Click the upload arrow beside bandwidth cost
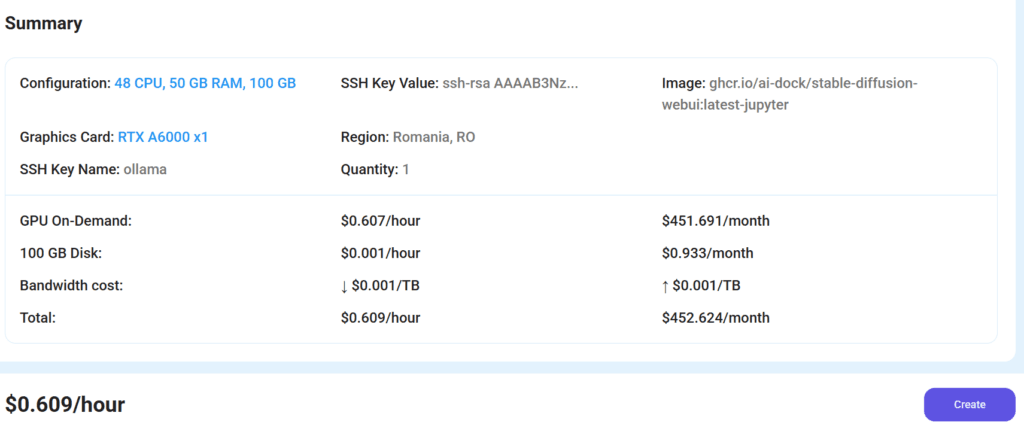This screenshot has height=428, width=1024. click(666, 286)
